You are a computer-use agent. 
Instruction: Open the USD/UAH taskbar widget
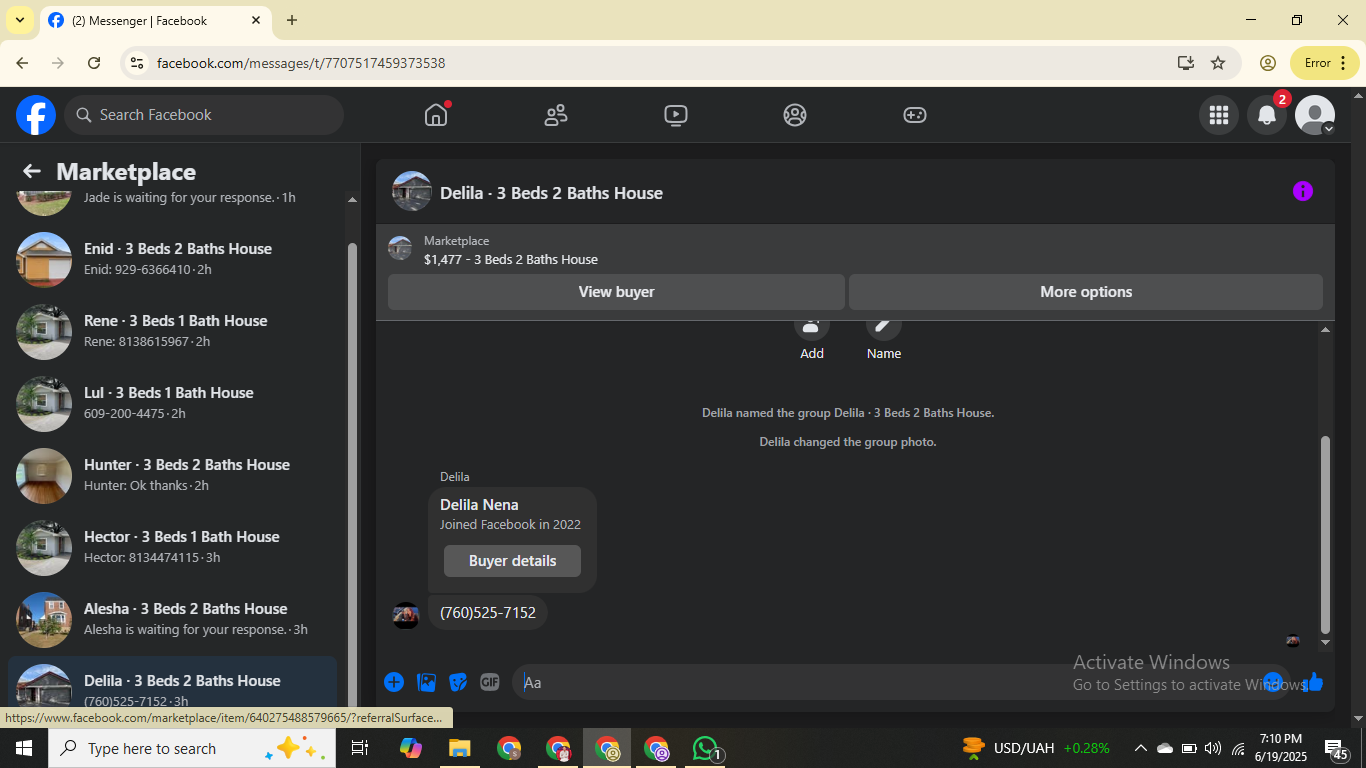pos(1035,748)
